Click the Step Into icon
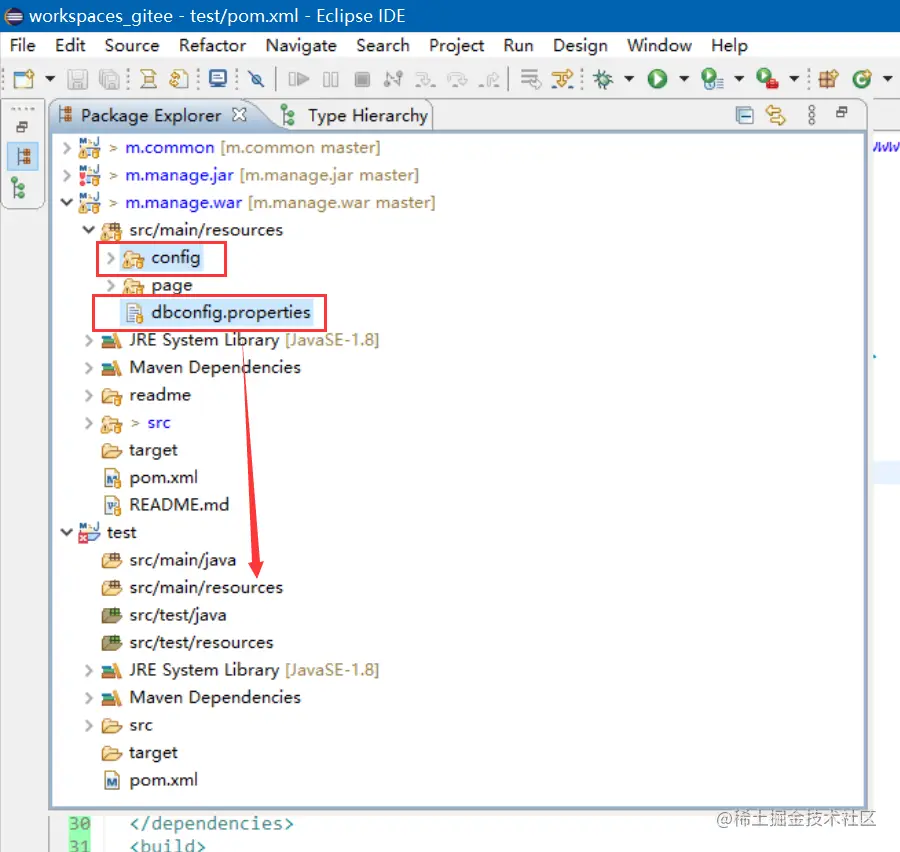Viewport: 900px width, 852px height. tap(425, 79)
